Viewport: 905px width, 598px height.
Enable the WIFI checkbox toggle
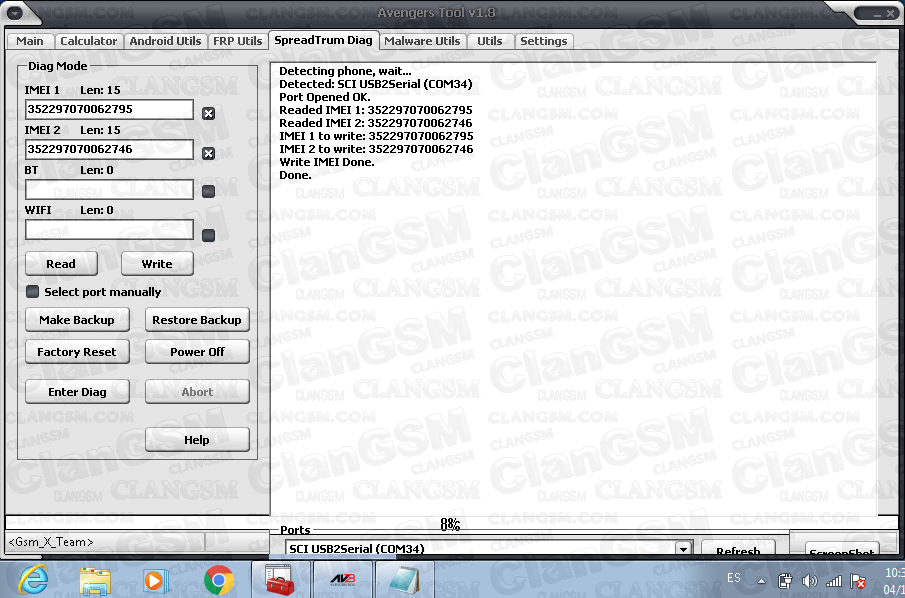(x=208, y=235)
